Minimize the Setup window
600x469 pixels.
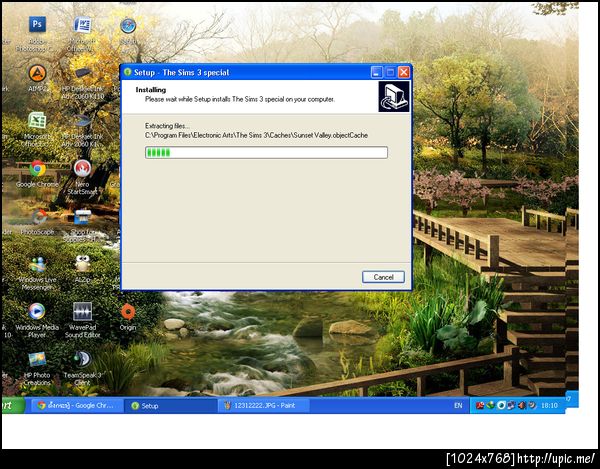377,72
